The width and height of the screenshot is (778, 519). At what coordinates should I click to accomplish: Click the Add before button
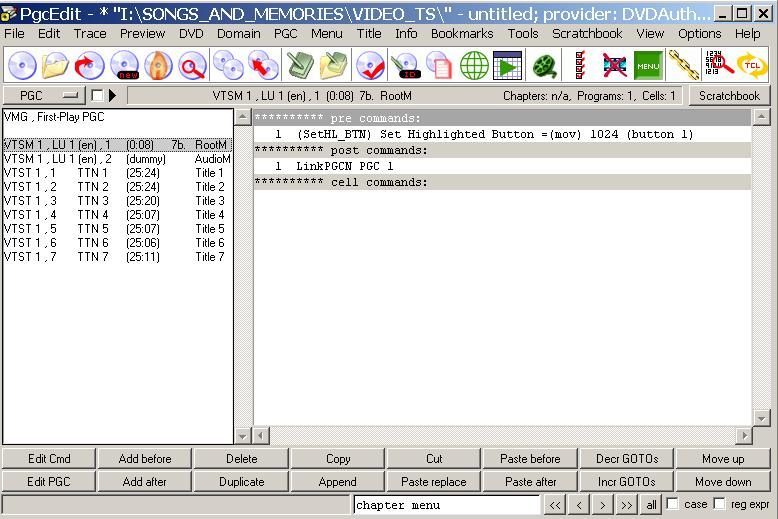coord(145,459)
